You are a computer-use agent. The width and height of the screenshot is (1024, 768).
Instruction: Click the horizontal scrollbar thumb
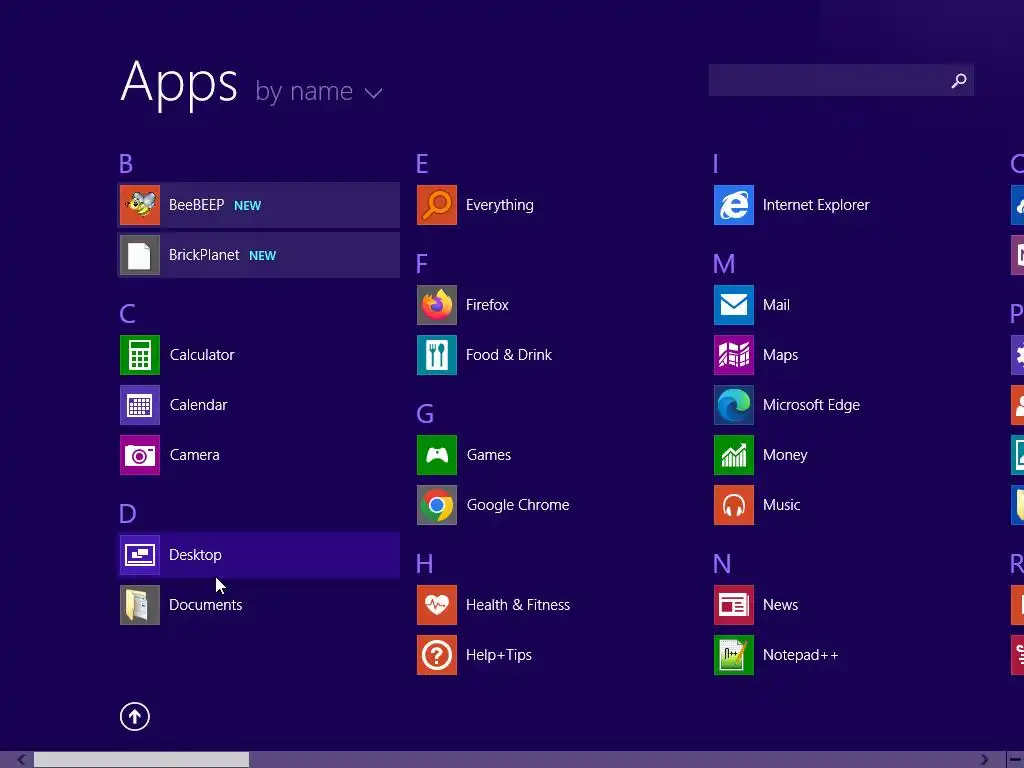point(142,760)
